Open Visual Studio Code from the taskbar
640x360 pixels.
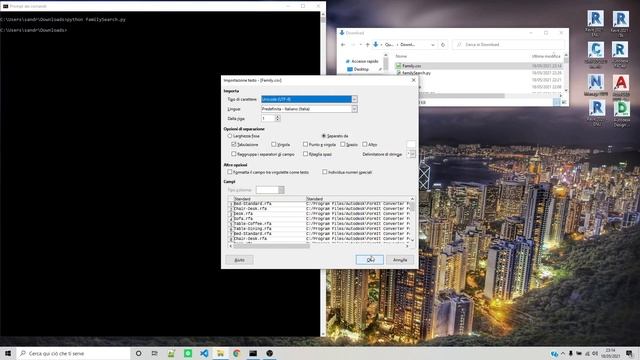pos(204,353)
